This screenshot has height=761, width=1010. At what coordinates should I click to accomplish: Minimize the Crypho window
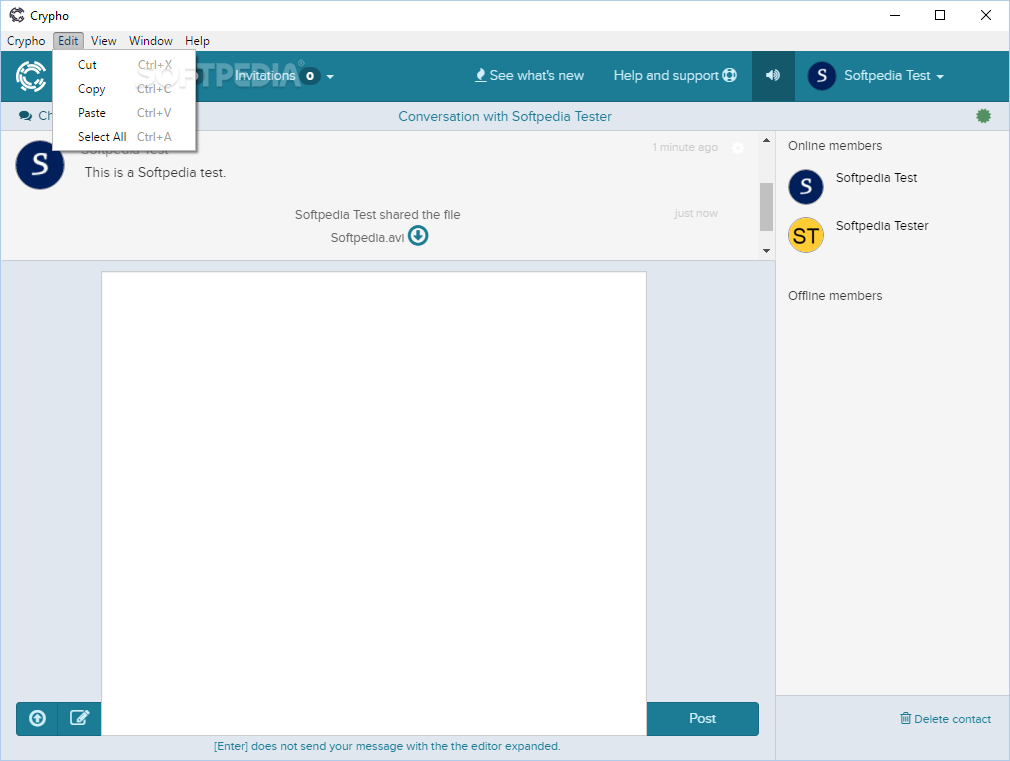[895, 15]
